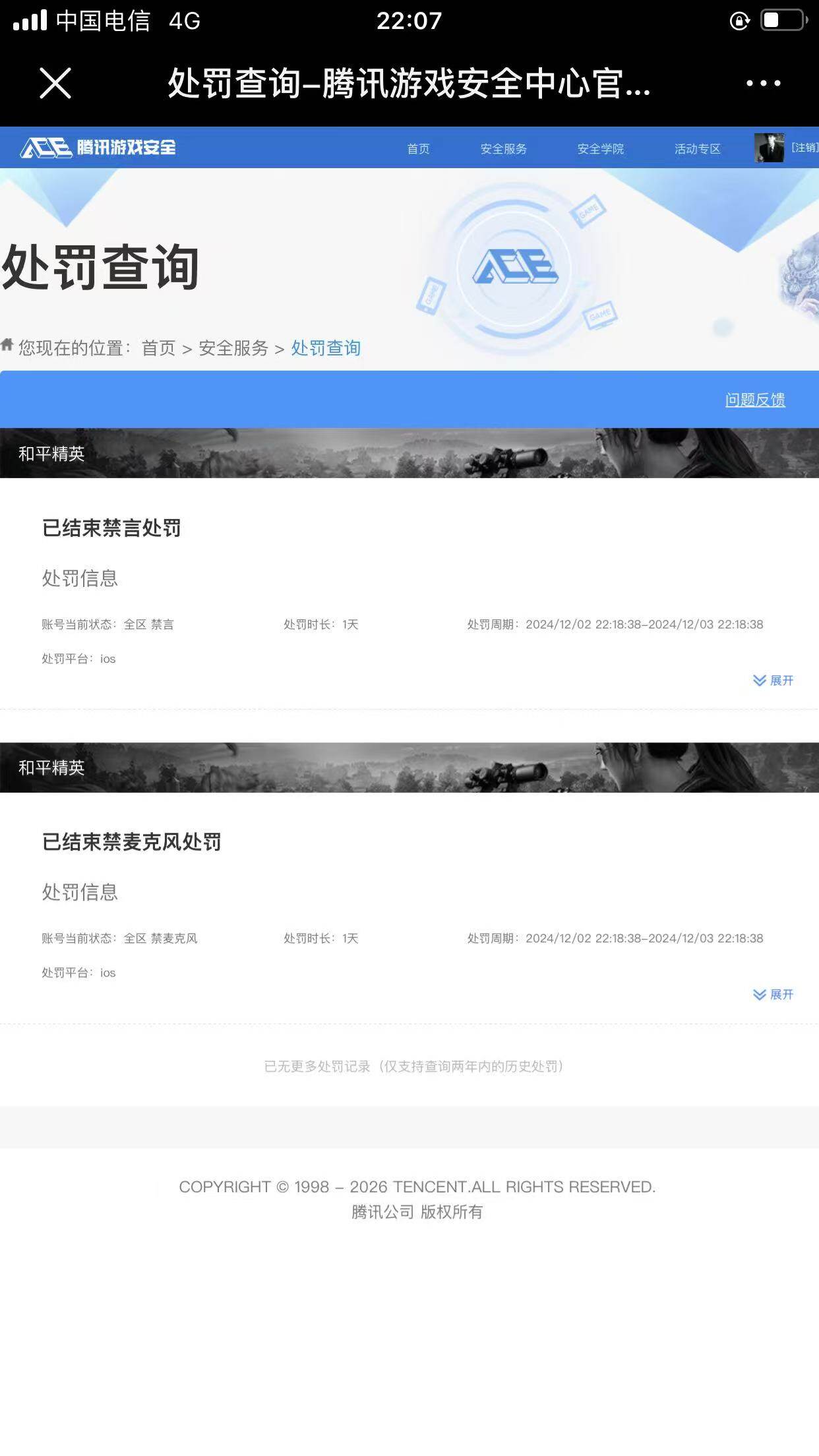The height and width of the screenshot is (1456, 819).
Task: Click 账号当前状态: 全区 禁言 text
Action: (108, 624)
